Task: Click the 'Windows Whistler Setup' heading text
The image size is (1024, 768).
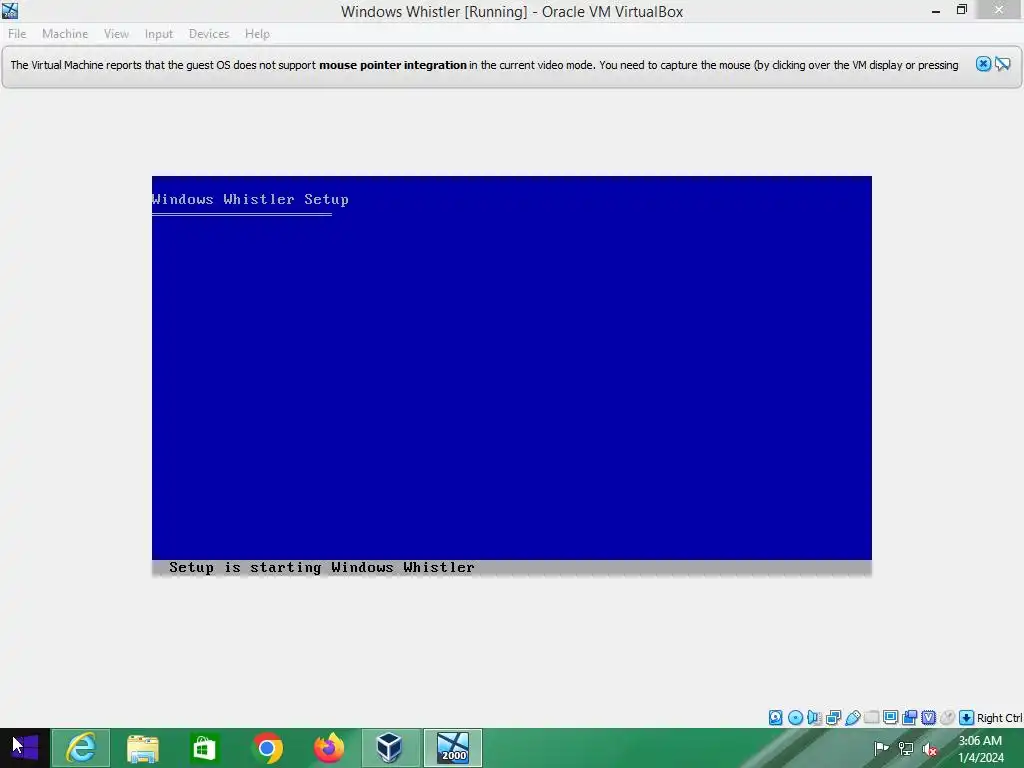Action: point(251,199)
